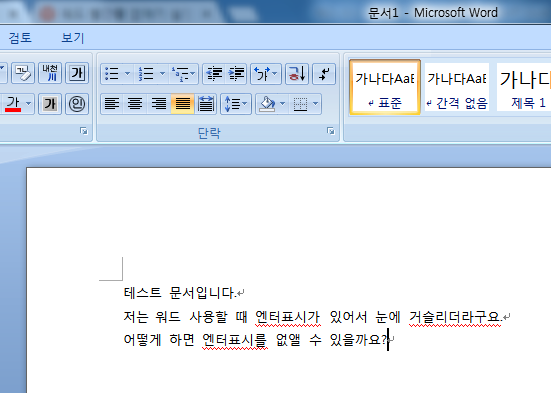Open the 검토 ribbon tab

[x=20, y=38]
